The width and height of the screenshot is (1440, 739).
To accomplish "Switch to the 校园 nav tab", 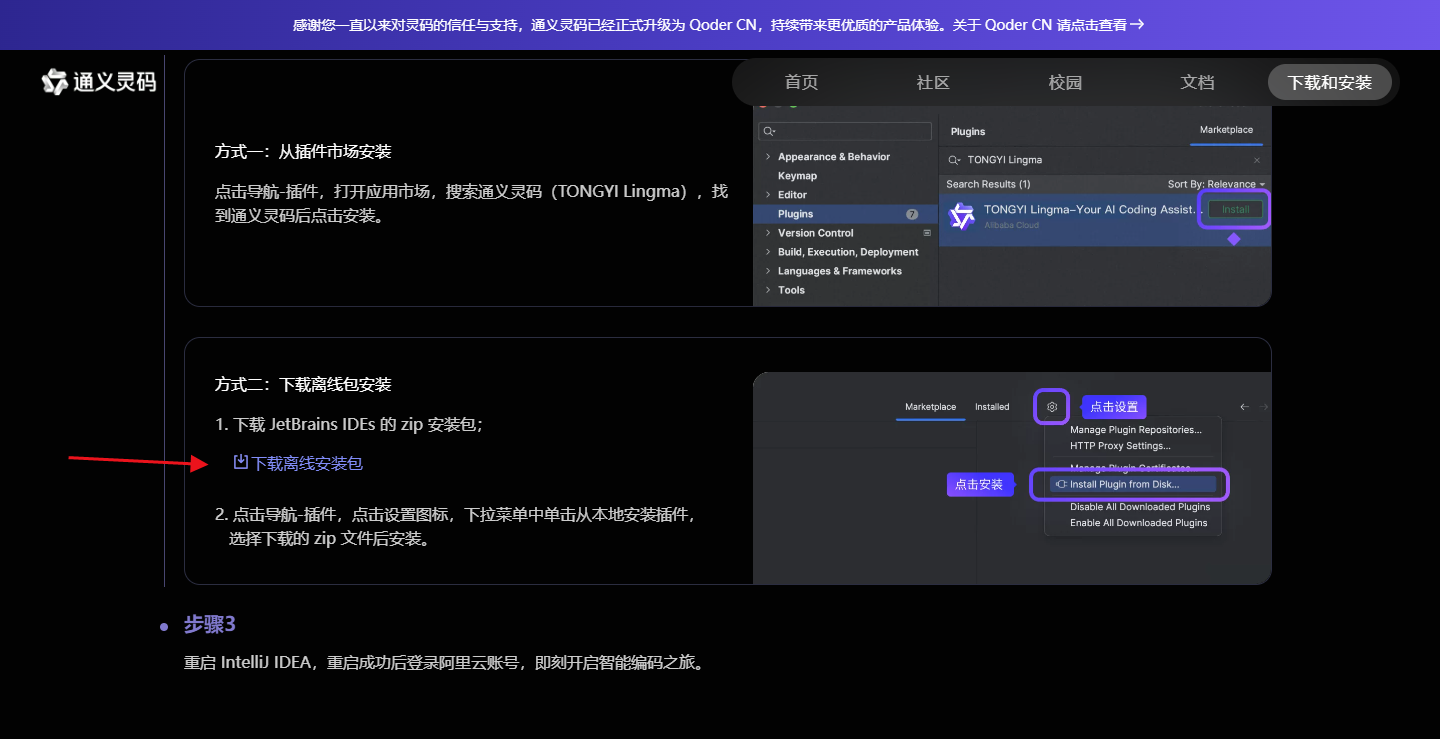I will pos(1065,82).
